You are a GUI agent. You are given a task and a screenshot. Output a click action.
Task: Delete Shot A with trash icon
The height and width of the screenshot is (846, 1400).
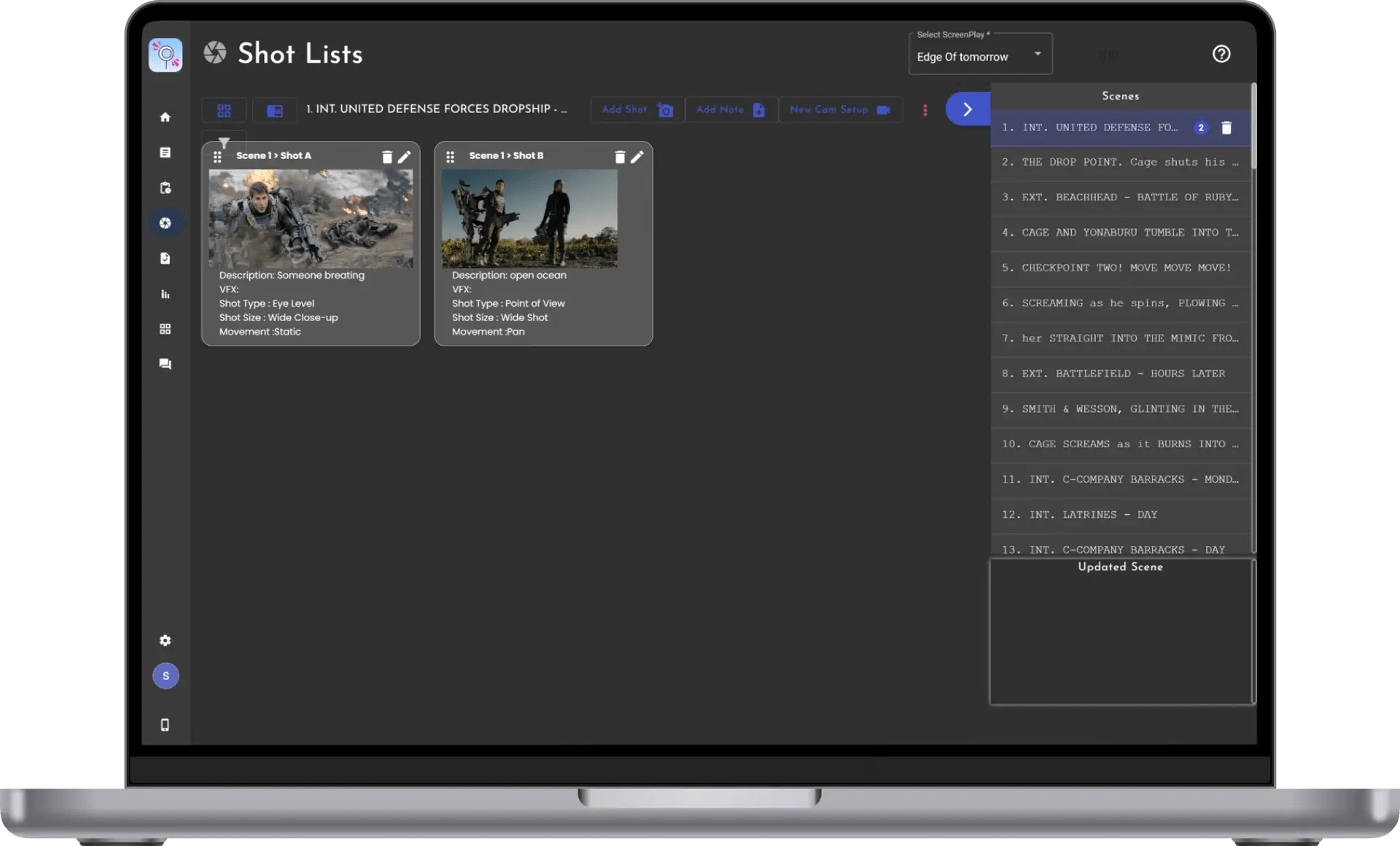tap(387, 157)
